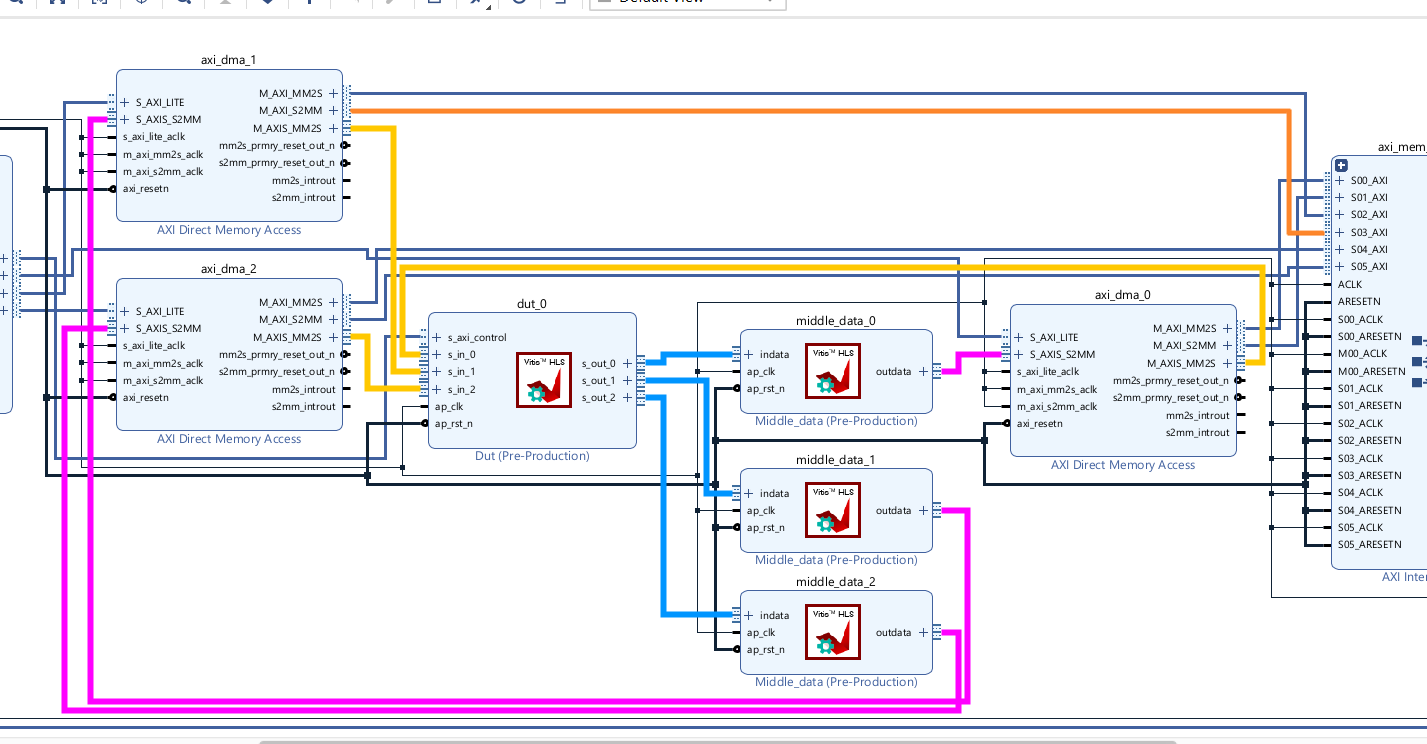Image resolution: width=1427 pixels, height=744 pixels.
Task: Select the ARESETN pin on axi_mem block
Action: (1359, 301)
